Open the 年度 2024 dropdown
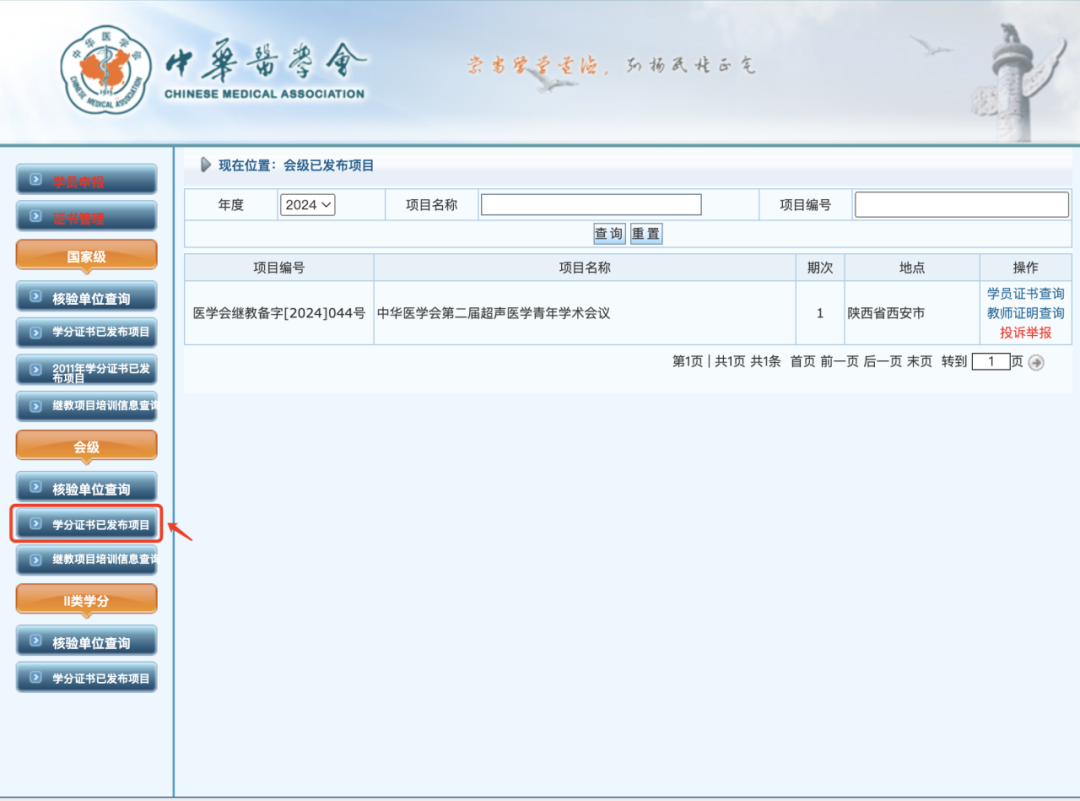 (x=307, y=205)
